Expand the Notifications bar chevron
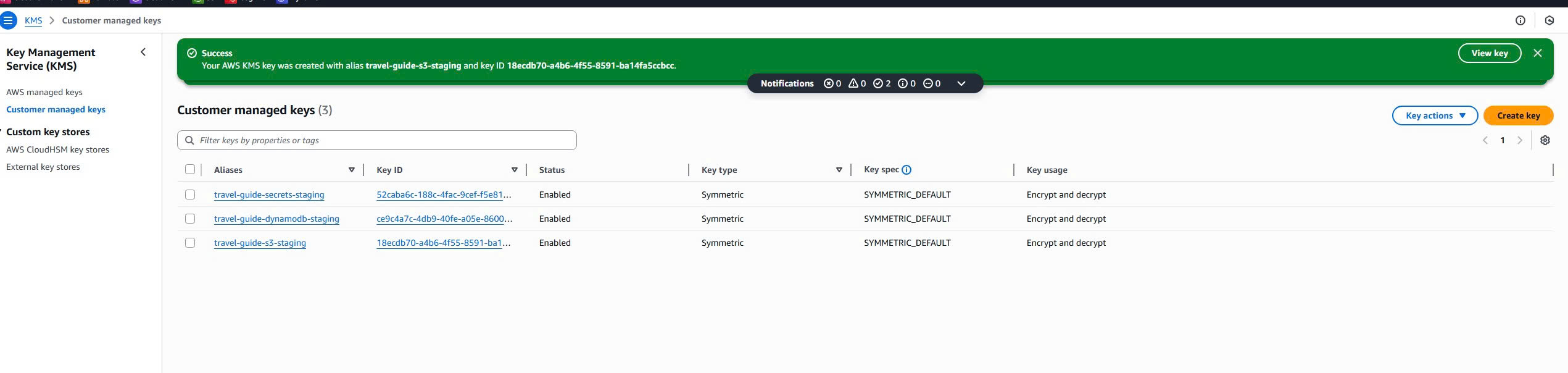The width and height of the screenshot is (1568, 373). point(961,83)
